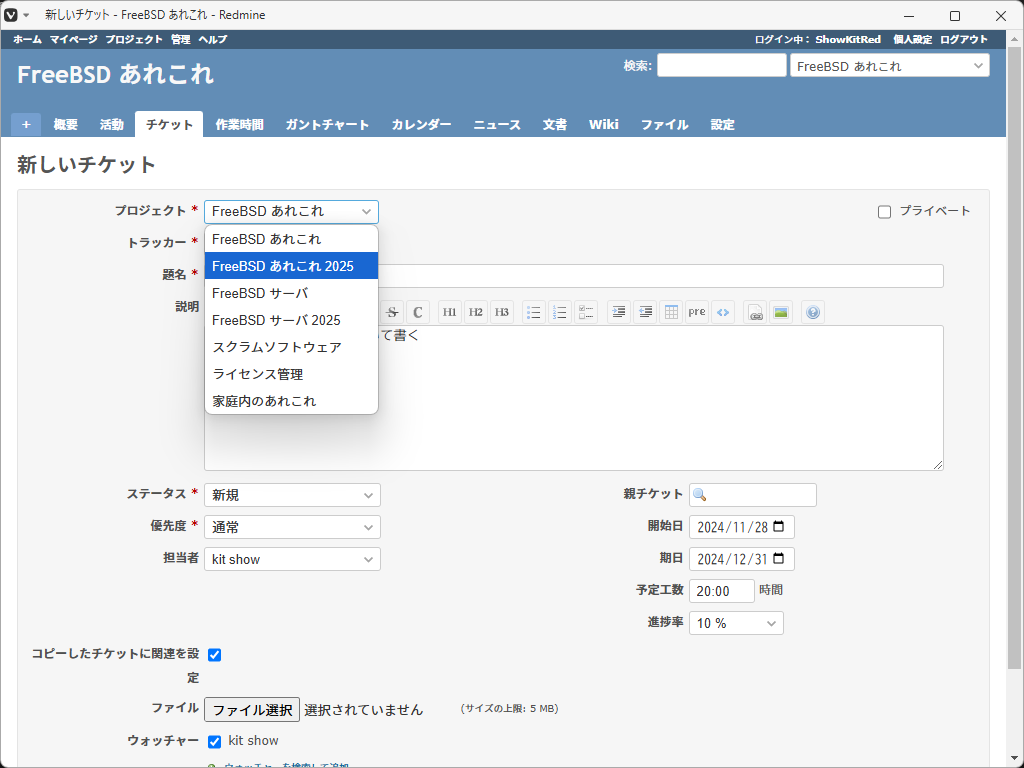This screenshot has width=1024, height=768.
Task: Click the 予定工数 input field
Action: 722,591
